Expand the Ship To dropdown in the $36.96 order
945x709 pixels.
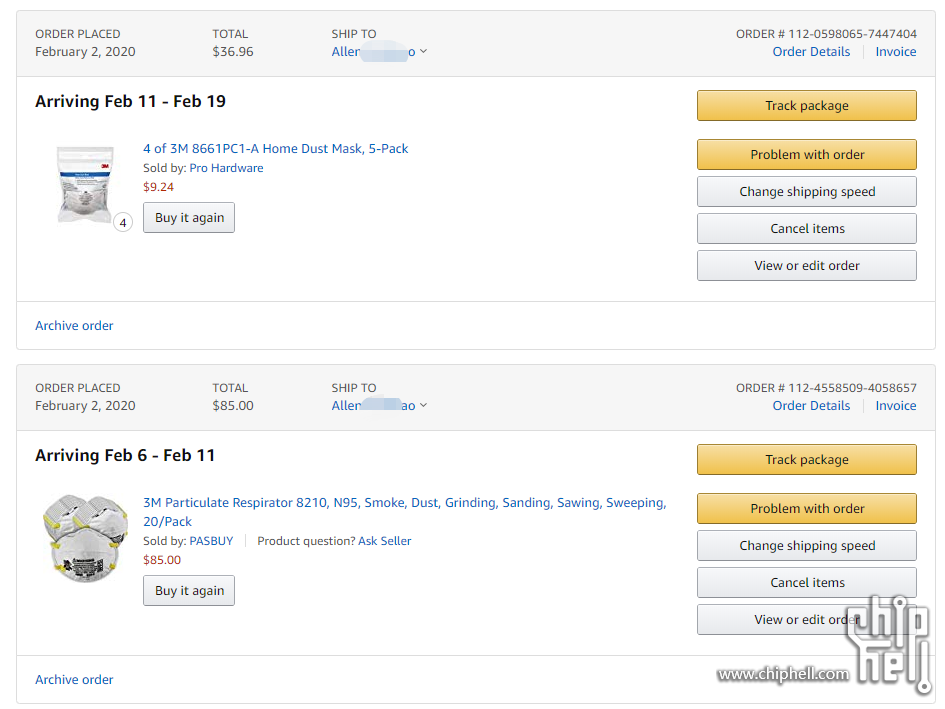click(379, 52)
